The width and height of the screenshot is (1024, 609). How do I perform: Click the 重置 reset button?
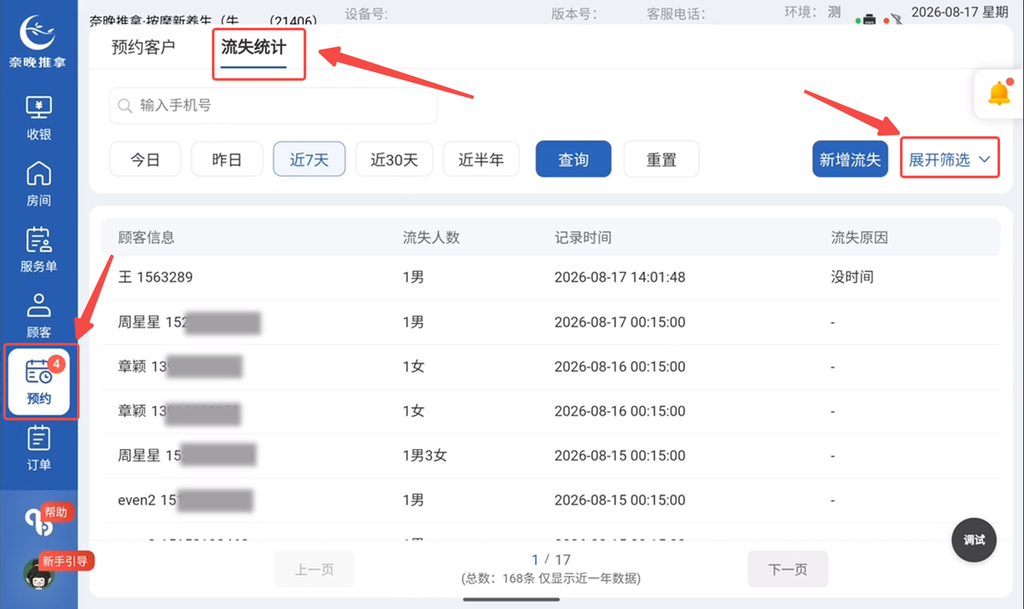(661, 159)
